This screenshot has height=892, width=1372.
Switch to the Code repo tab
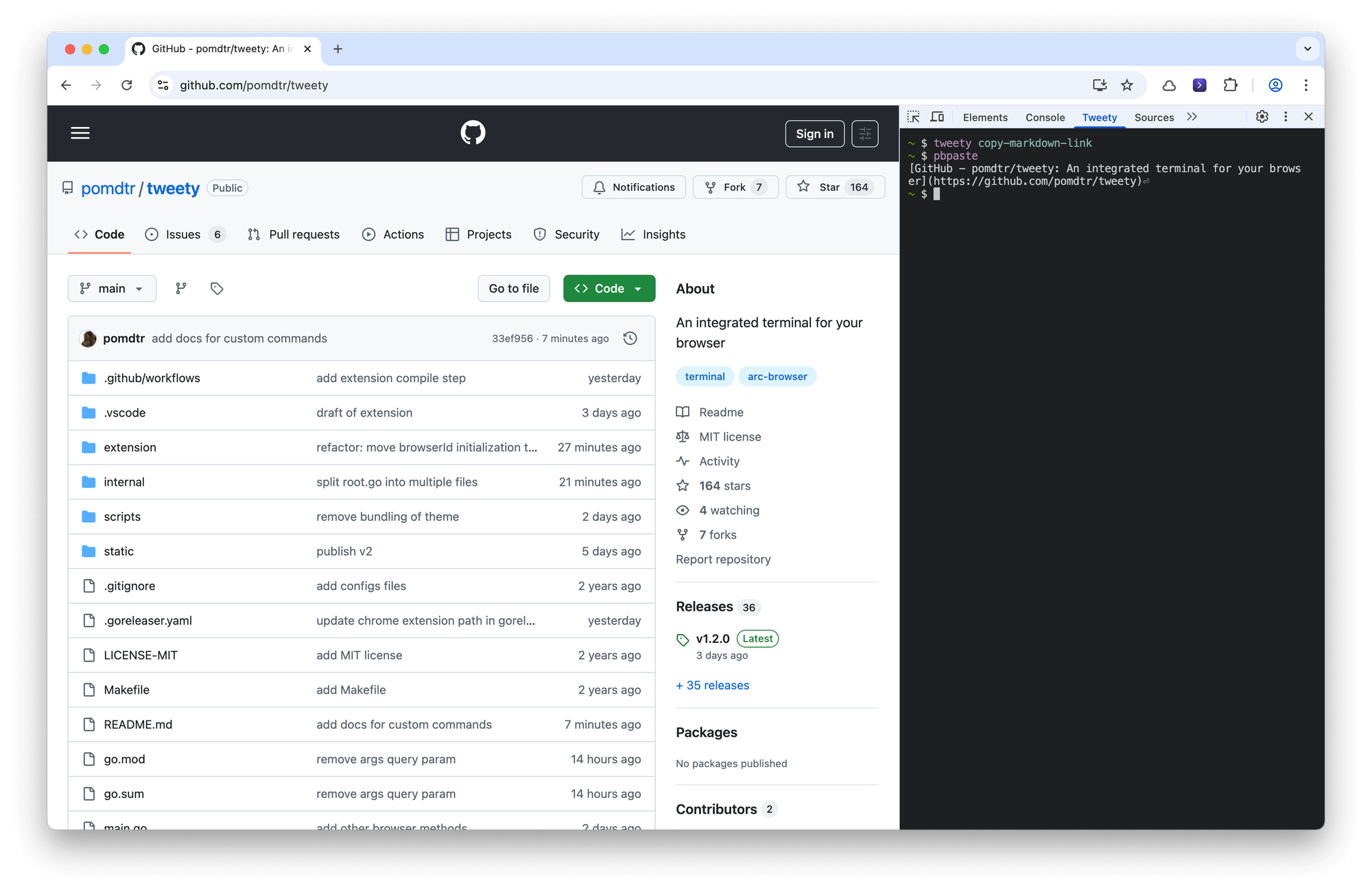[99, 235]
